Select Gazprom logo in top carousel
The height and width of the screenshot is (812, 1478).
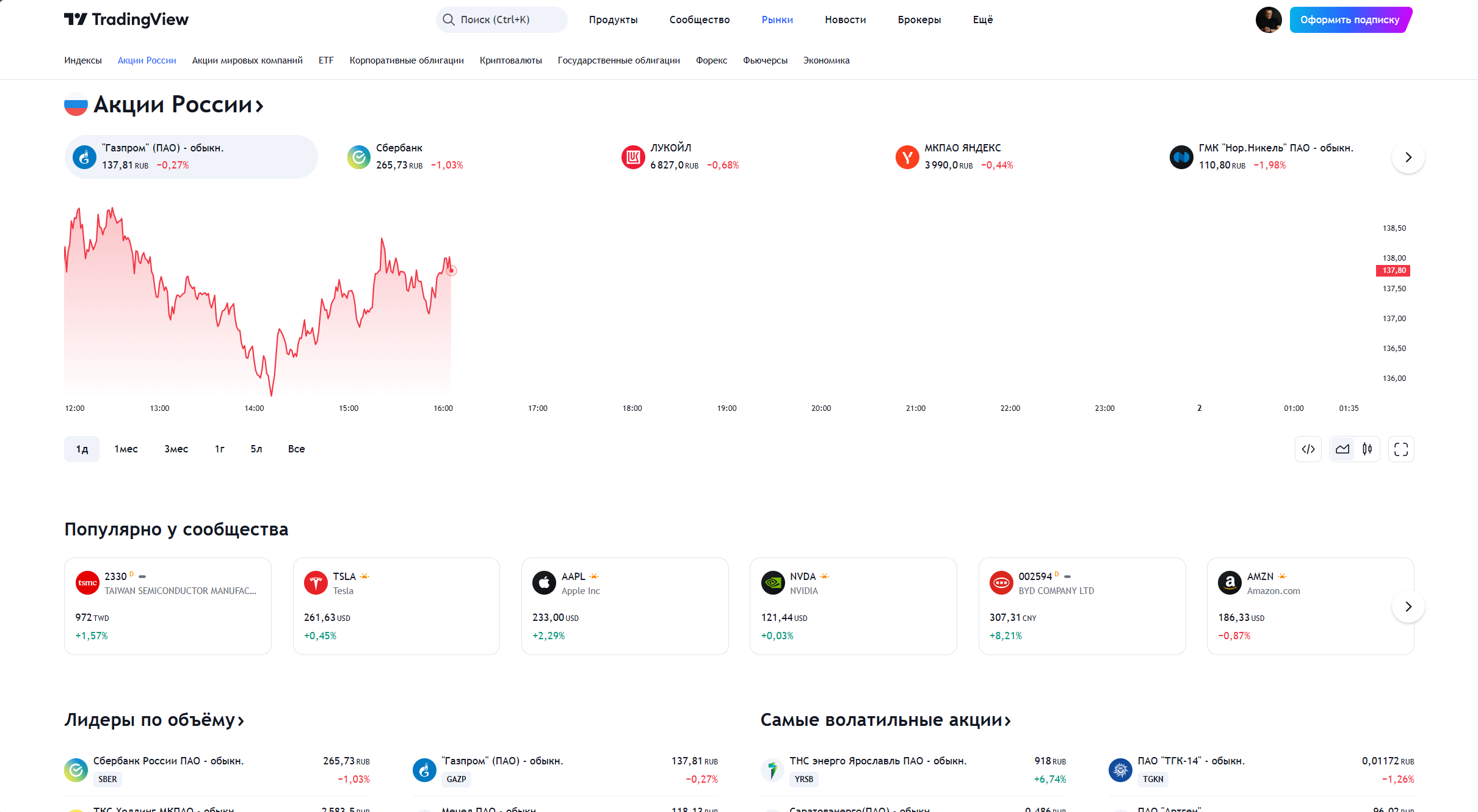84,157
